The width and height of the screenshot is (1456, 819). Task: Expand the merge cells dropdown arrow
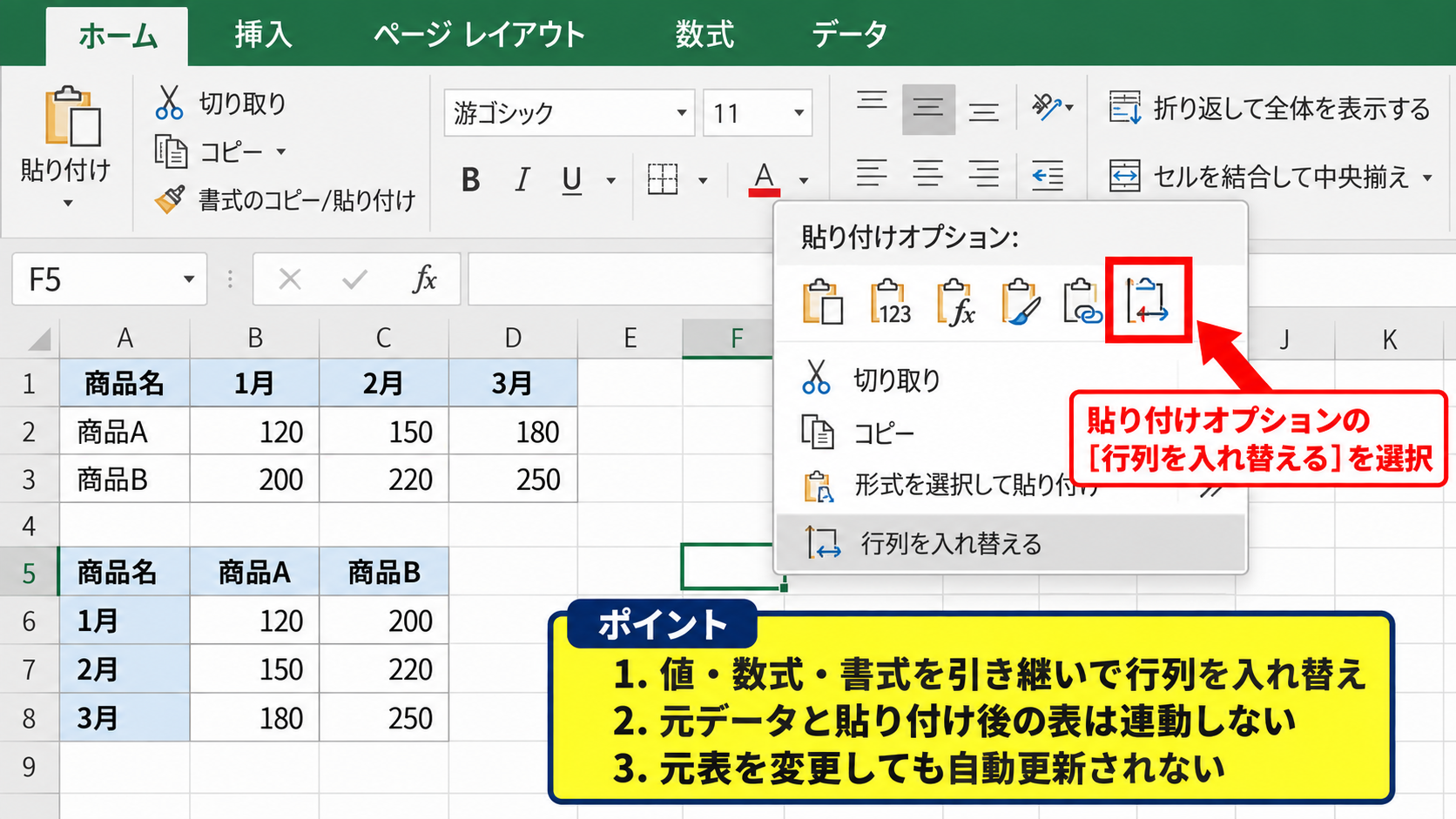coord(1427,178)
